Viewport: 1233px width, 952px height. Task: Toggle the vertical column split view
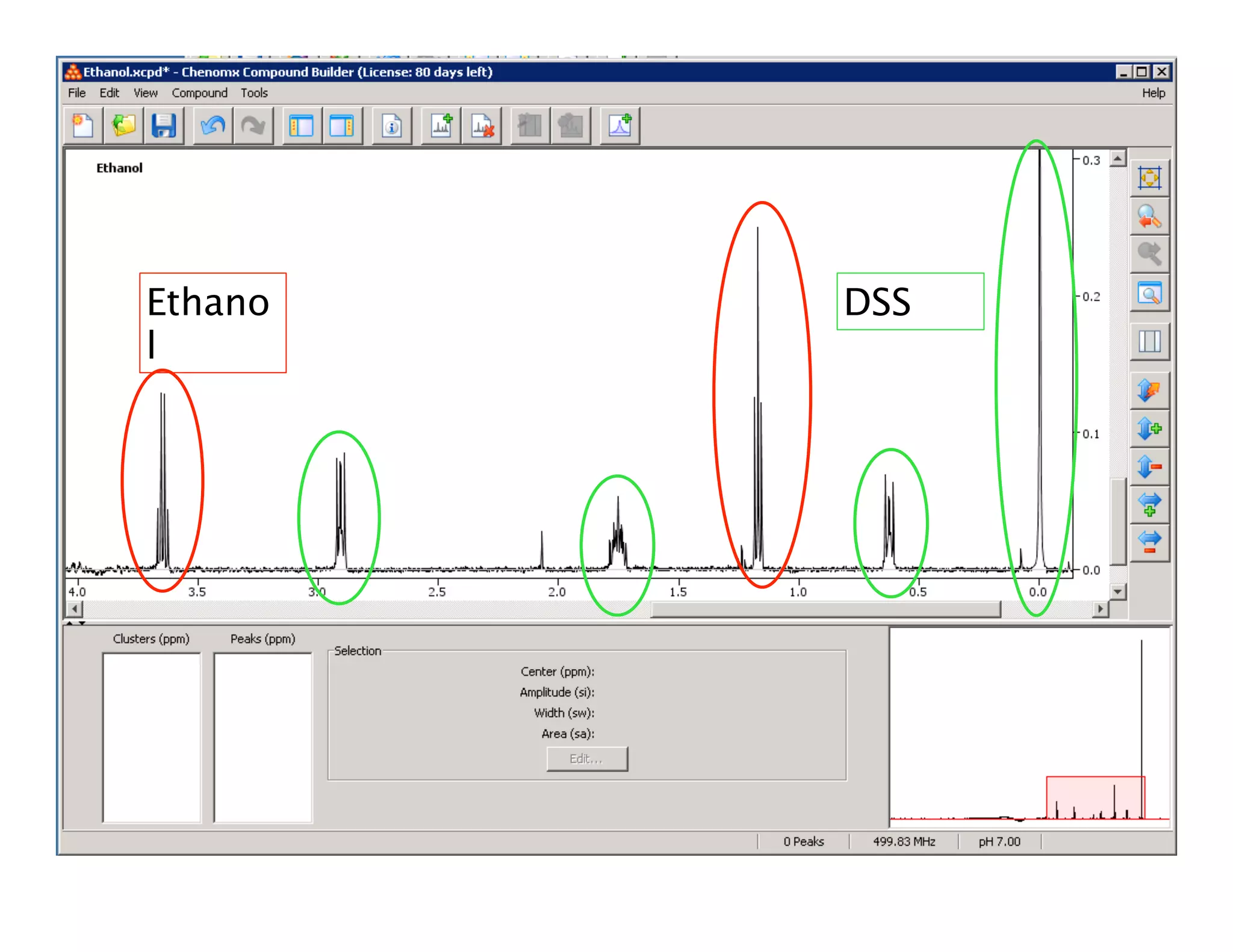(1149, 342)
